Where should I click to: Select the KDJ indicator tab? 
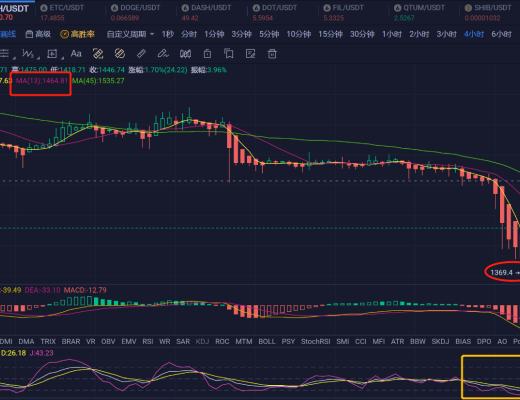(202, 342)
